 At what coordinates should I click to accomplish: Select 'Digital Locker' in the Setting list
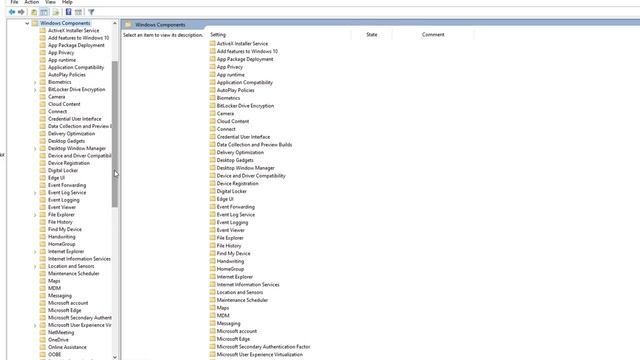click(231, 191)
